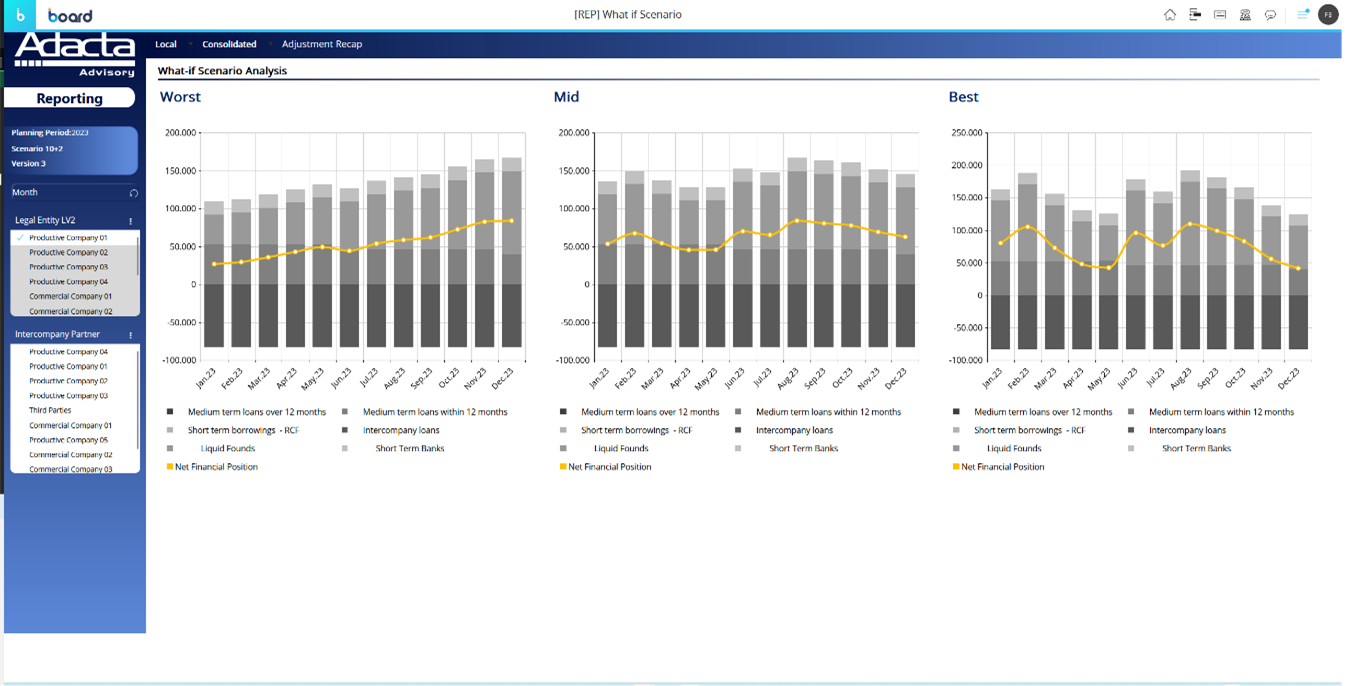This screenshot has width=1361, height=686.
Task: Select Third Parties in Intercompany Partner
Action: (x=50, y=410)
